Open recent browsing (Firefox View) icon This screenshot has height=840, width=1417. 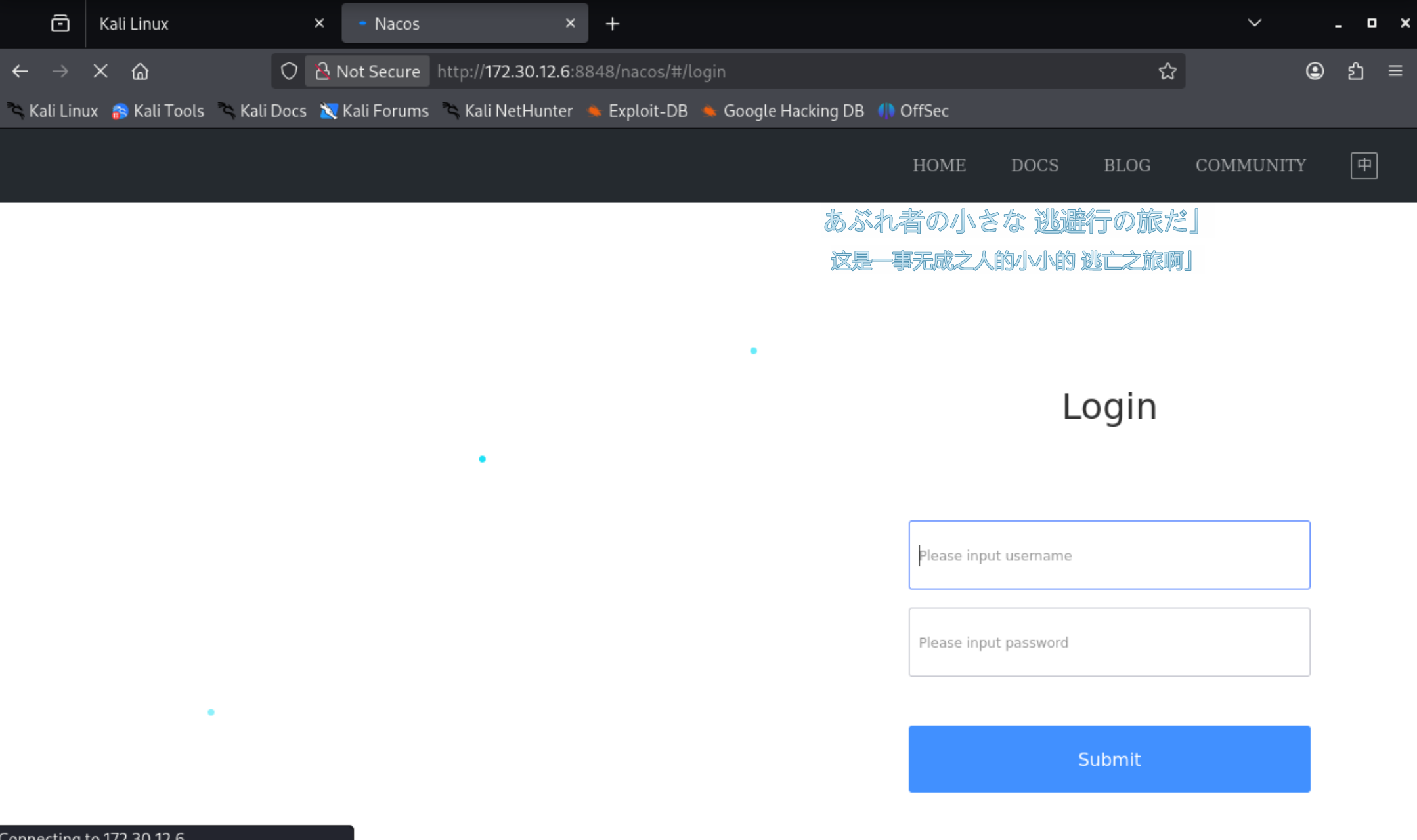(60, 24)
